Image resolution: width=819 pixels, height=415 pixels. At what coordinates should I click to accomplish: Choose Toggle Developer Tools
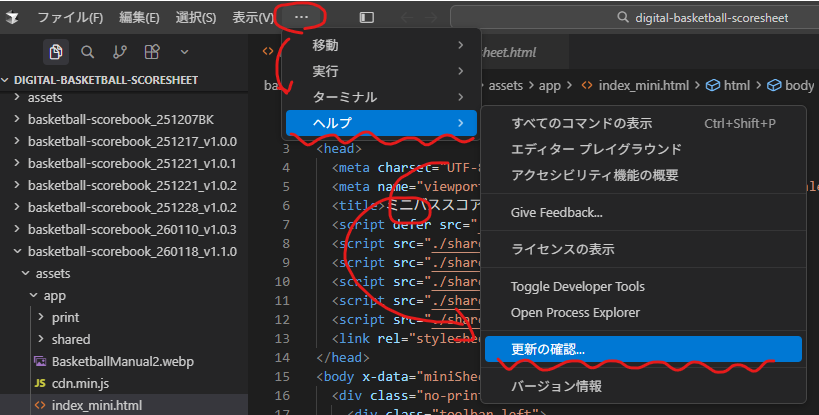point(643,287)
